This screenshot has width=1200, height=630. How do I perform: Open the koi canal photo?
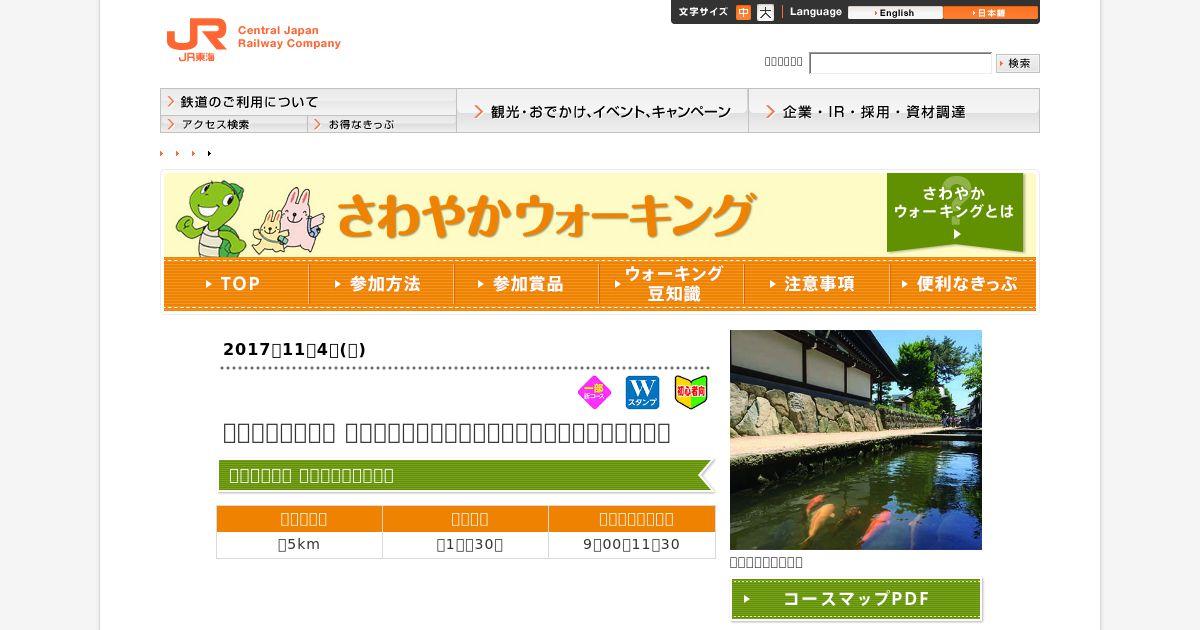pos(856,440)
